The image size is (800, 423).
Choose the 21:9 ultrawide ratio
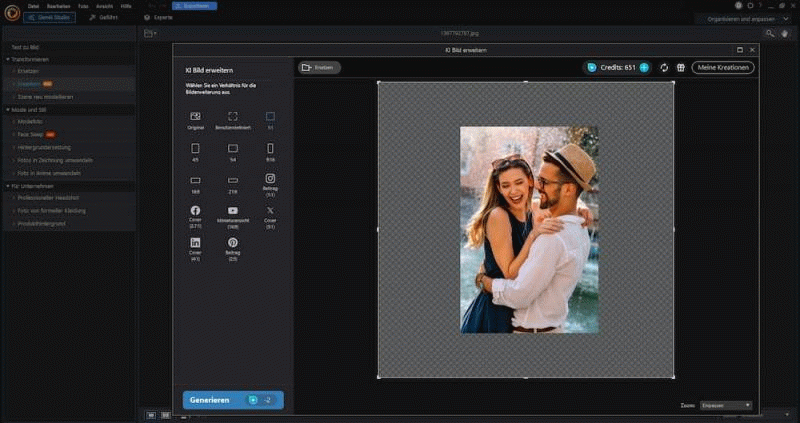point(233,181)
